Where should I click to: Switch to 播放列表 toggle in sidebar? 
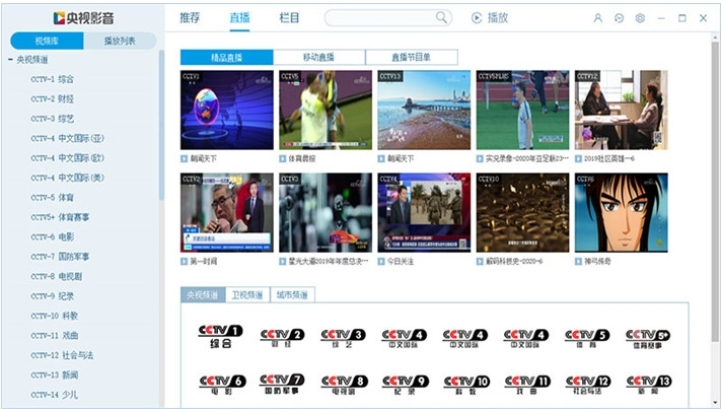(x=120, y=41)
